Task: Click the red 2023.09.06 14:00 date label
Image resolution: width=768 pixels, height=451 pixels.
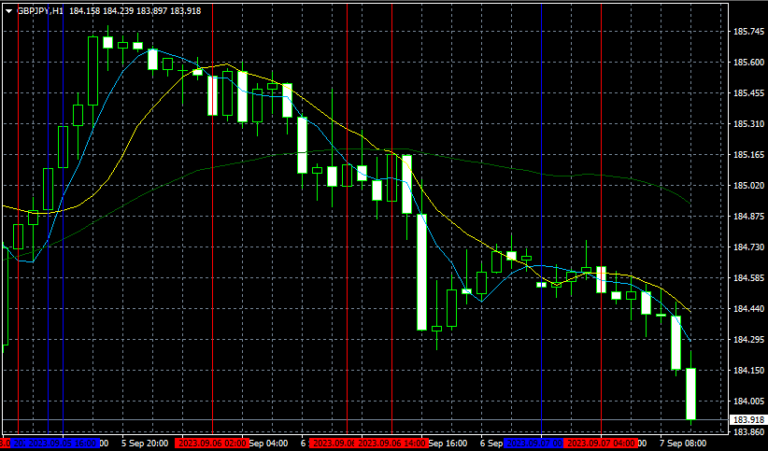Action: pyautogui.click(x=392, y=443)
